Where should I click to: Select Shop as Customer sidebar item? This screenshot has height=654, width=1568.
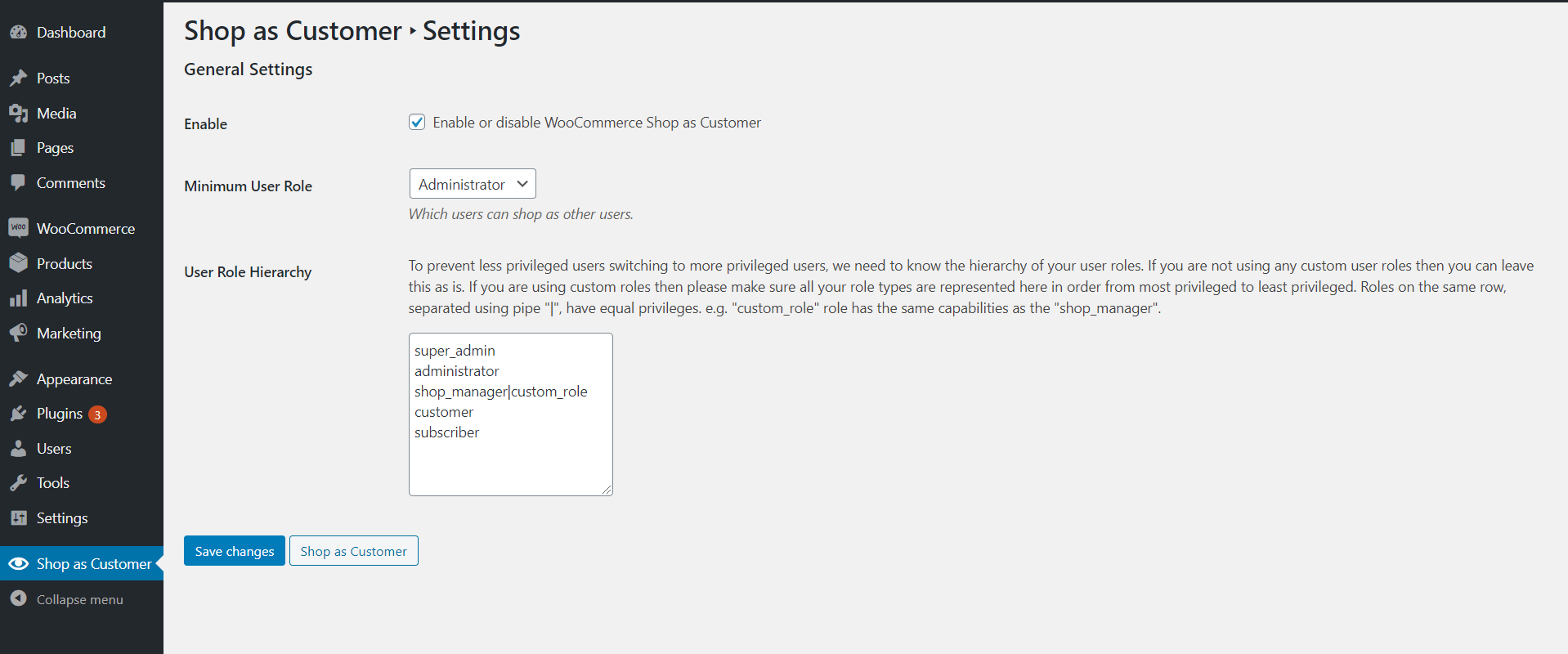(x=82, y=563)
